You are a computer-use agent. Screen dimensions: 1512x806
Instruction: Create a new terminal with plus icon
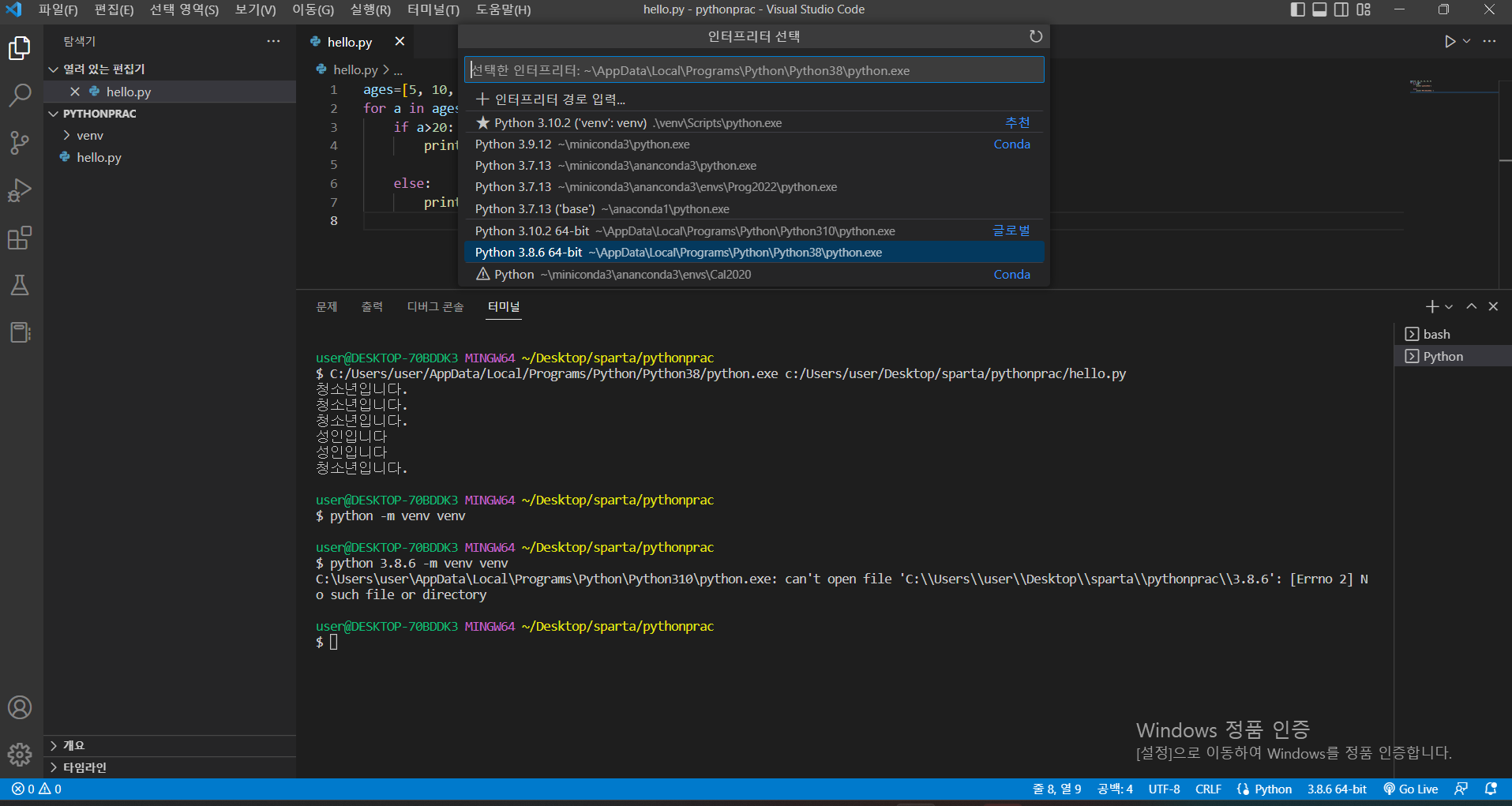[x=1431, y=306]
